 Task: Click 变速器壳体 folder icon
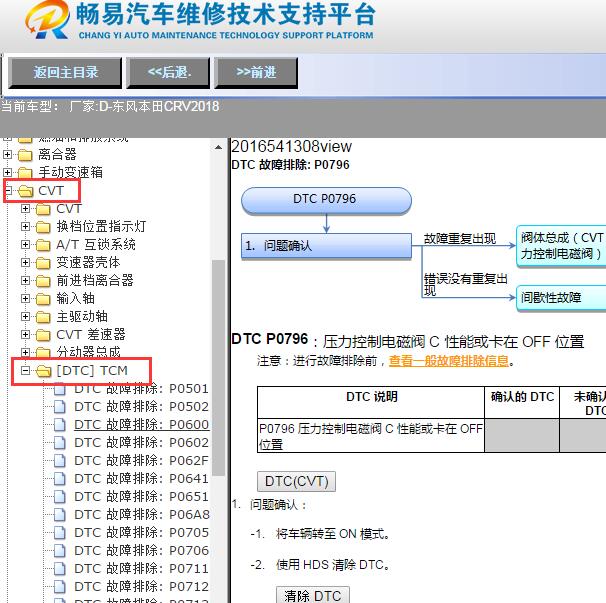pos(43,263)
